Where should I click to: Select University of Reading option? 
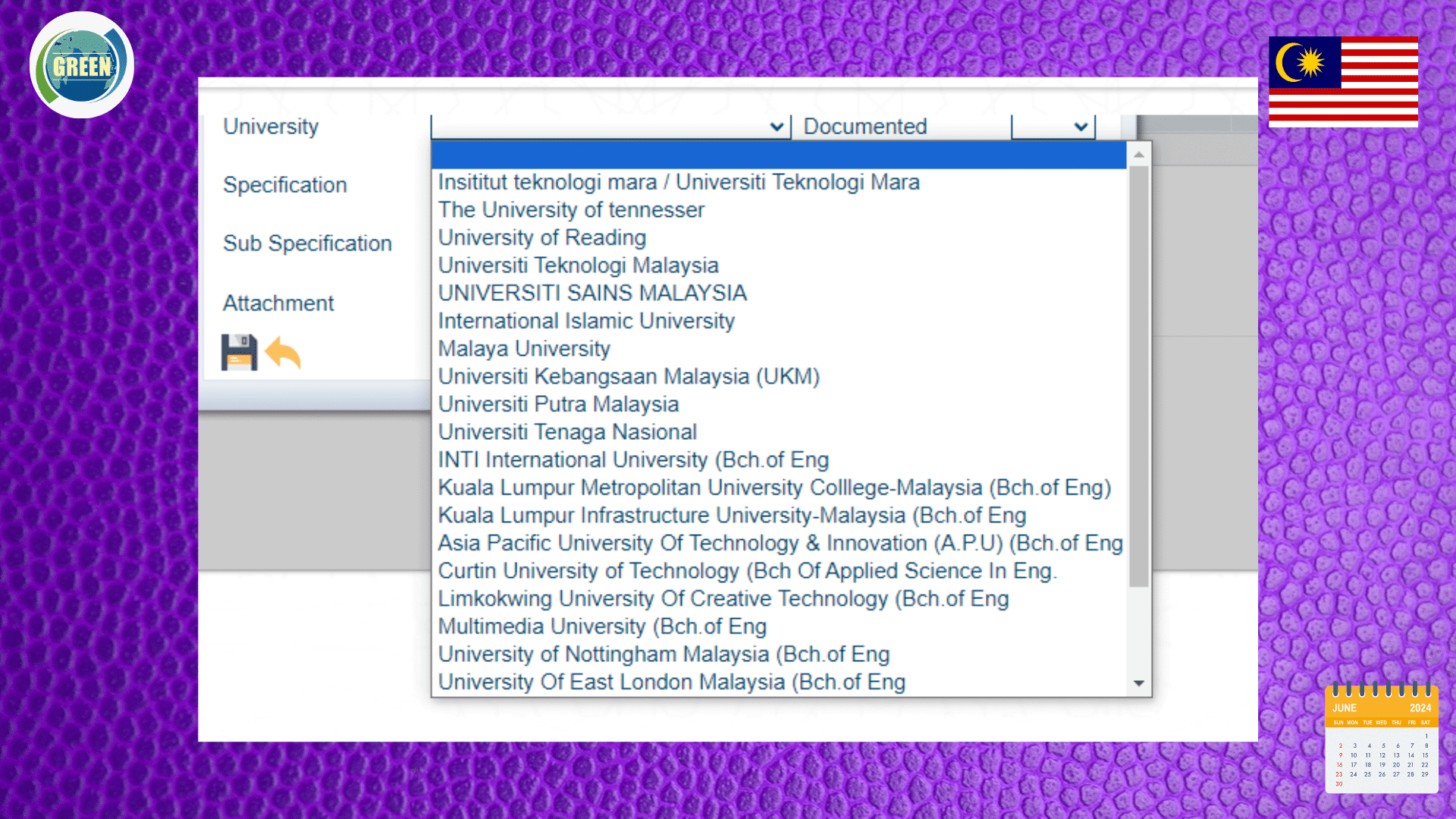[x=541, y=238]
